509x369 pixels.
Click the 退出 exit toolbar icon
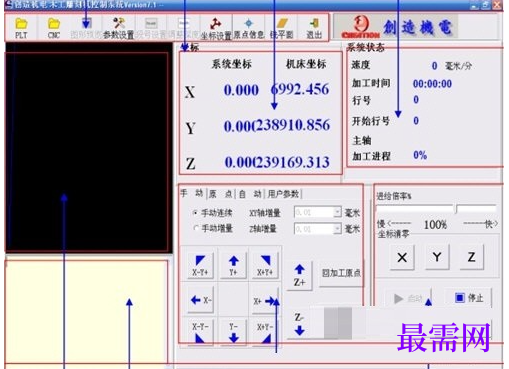click(x=314, y=28)
